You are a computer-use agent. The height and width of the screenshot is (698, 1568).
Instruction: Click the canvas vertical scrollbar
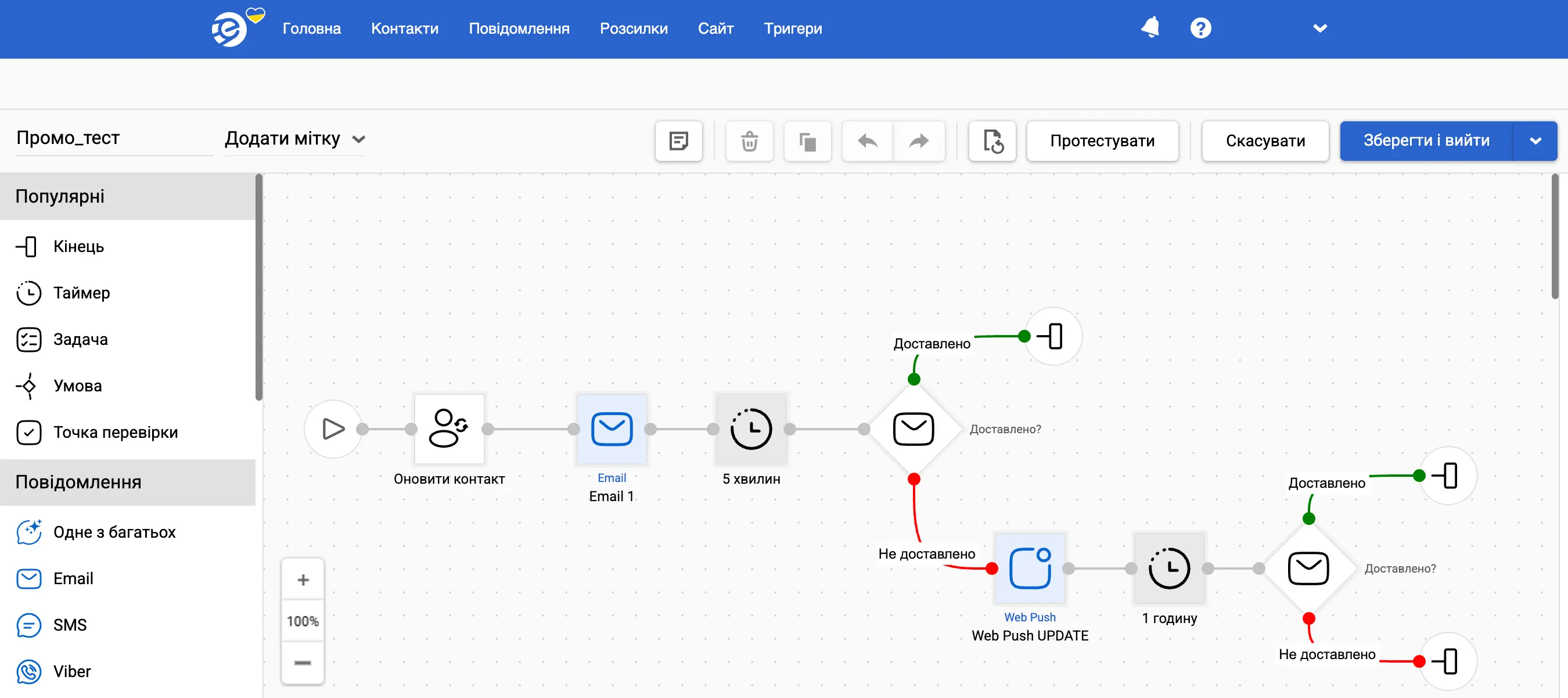[1555, 236]
